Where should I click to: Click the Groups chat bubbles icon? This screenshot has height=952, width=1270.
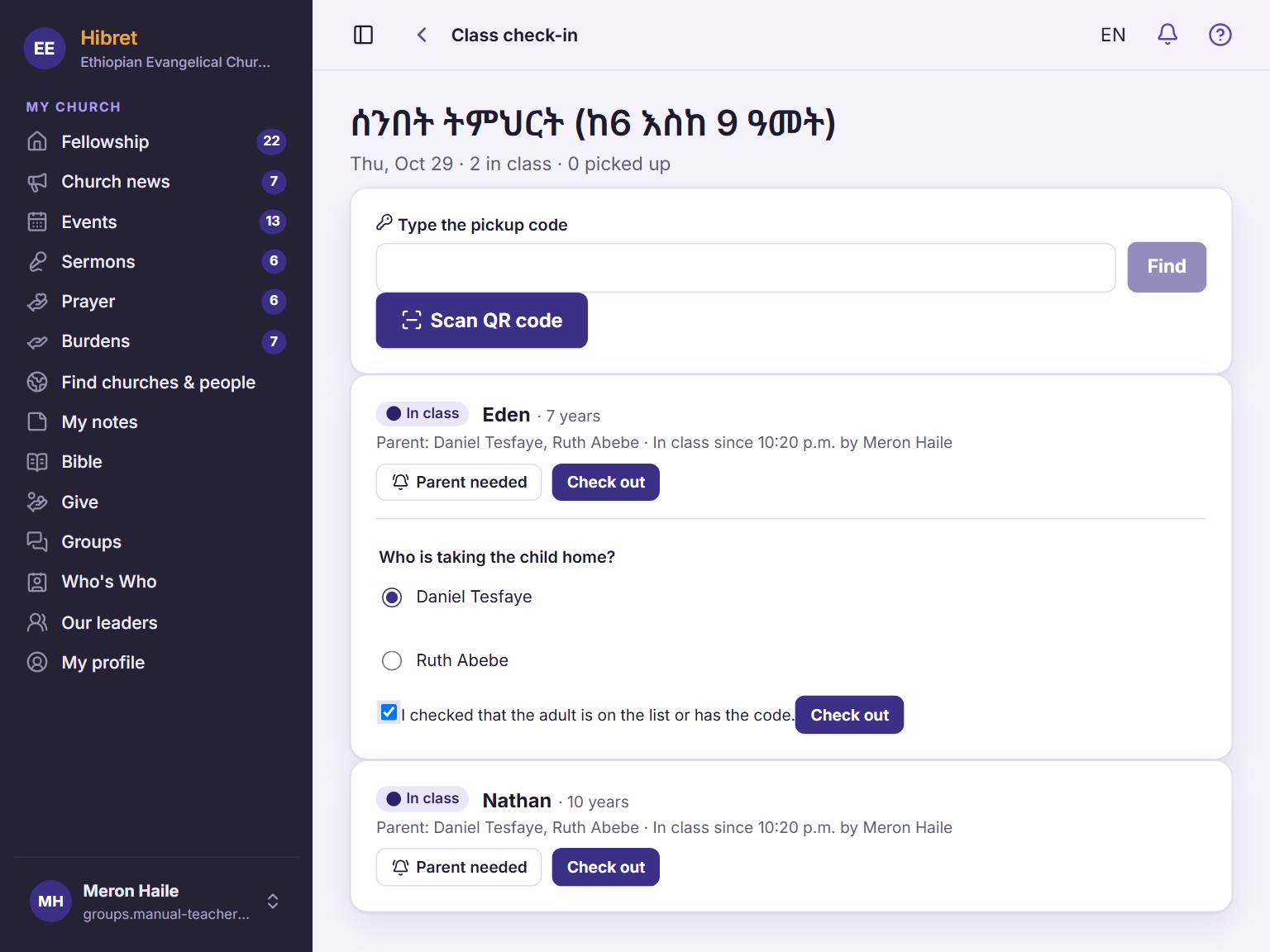click(37, 542)
